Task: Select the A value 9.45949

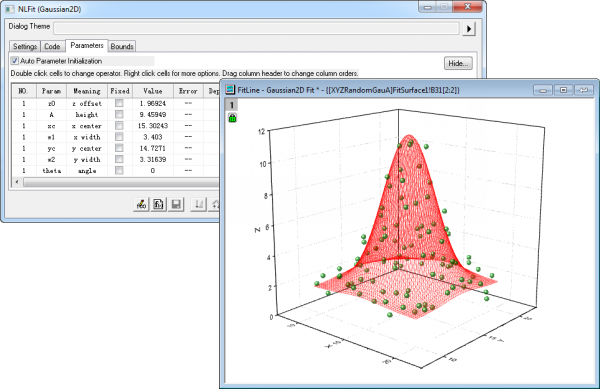Action: [x=153, y=114]
